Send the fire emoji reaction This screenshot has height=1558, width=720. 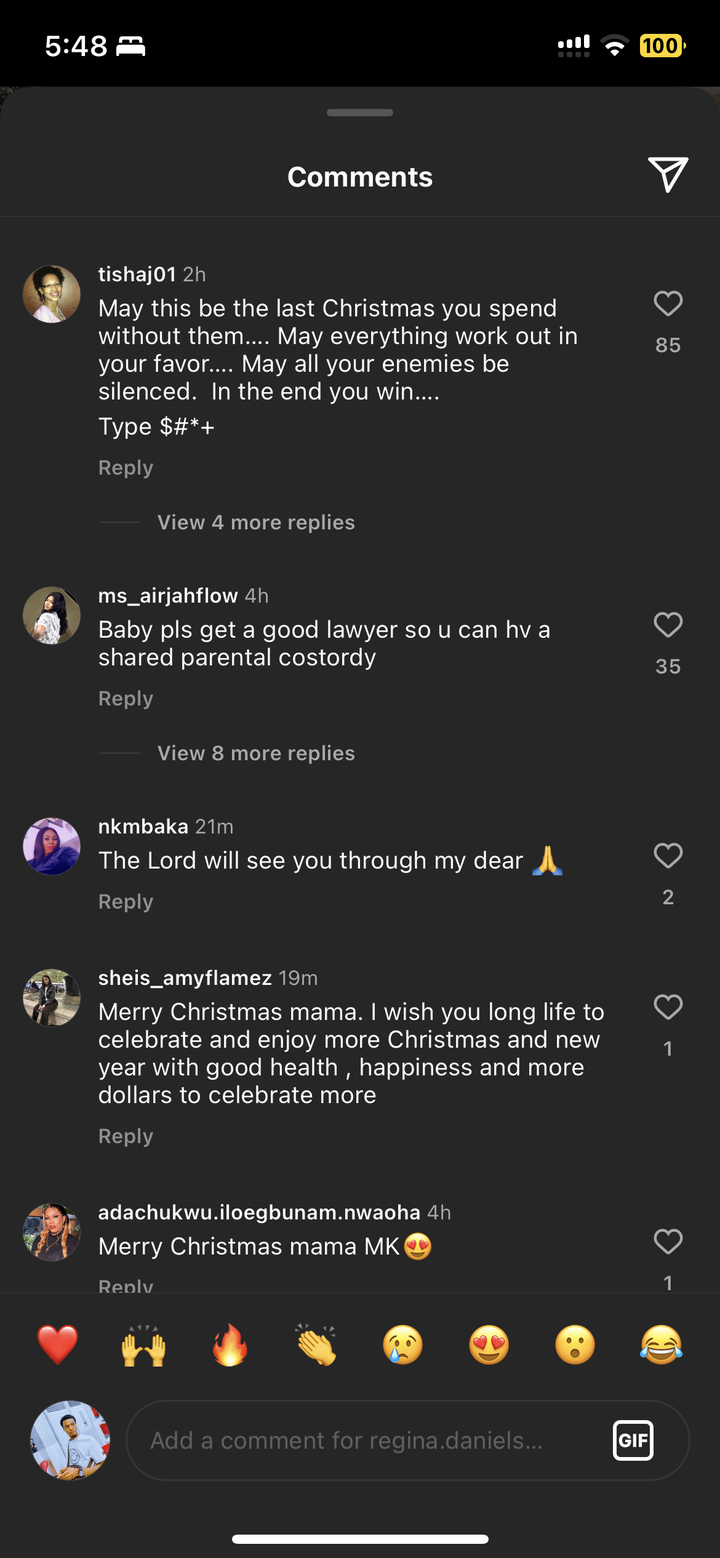click(x=230, y=1345)
